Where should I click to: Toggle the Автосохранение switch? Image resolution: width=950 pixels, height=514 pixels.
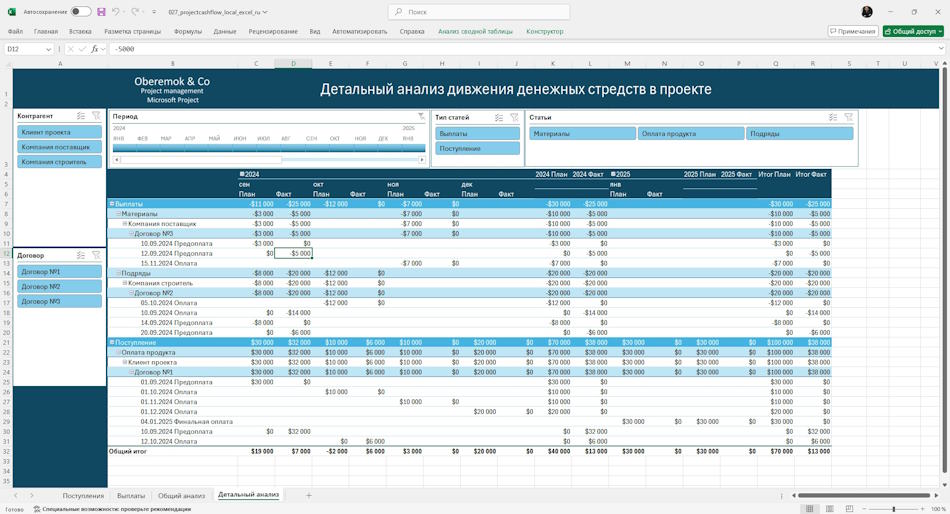pos(81,12)
